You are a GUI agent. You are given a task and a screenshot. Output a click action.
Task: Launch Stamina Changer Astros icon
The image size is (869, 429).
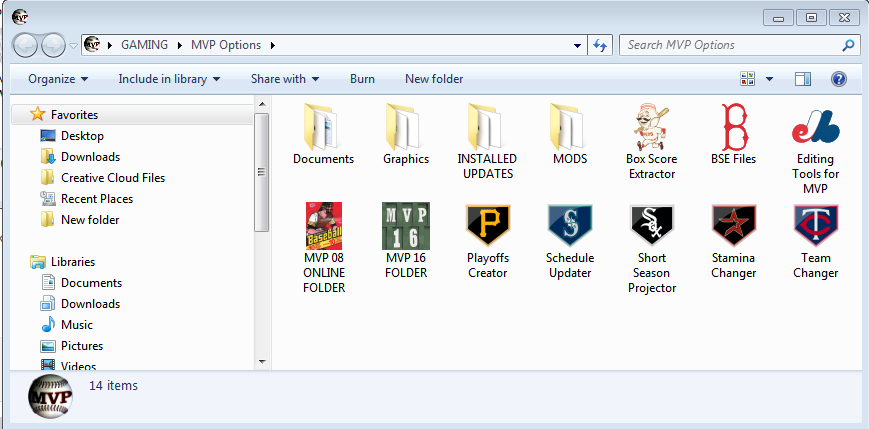pos(734,226)
